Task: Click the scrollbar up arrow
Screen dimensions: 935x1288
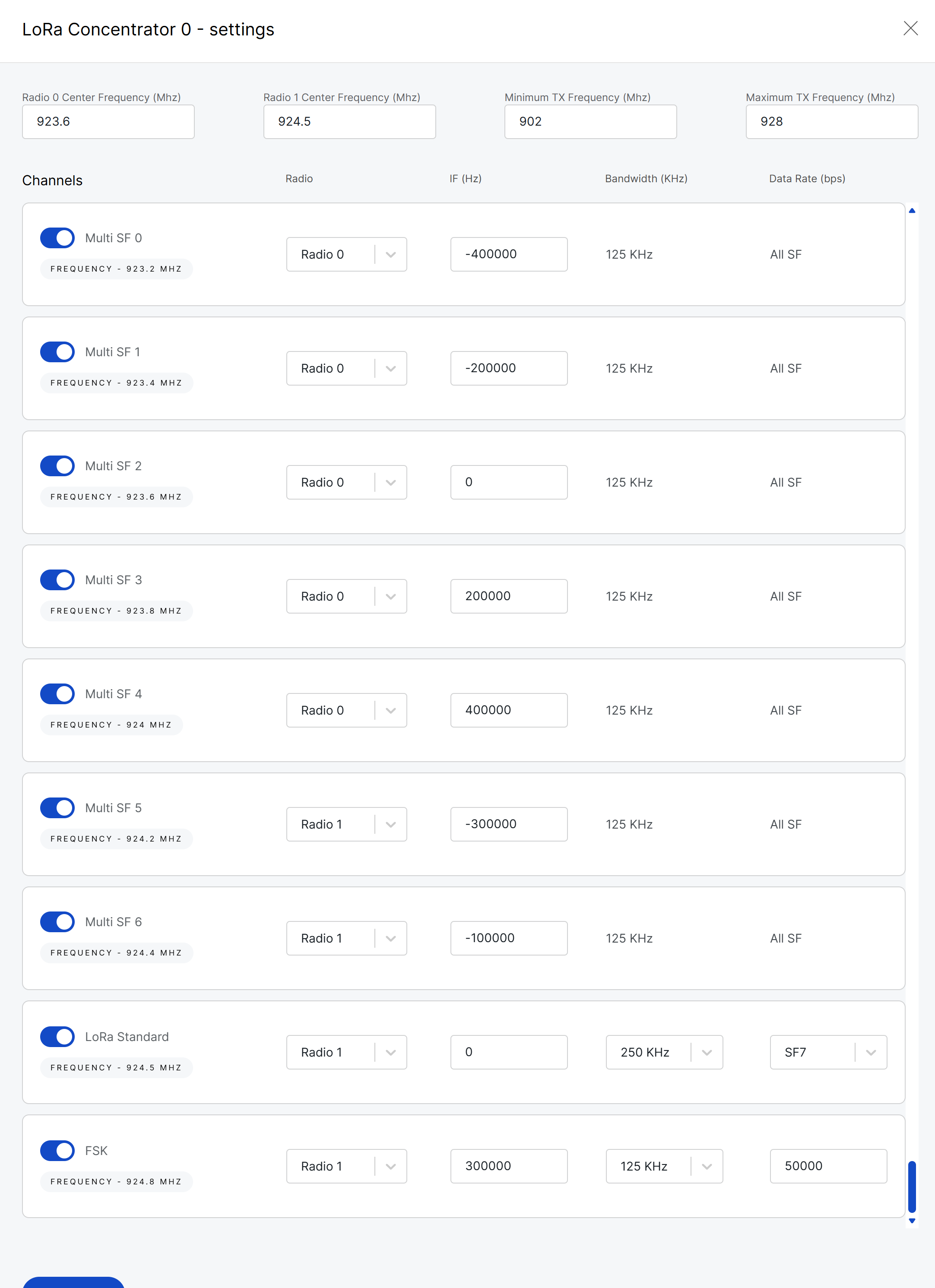Action: coord(912,211)
